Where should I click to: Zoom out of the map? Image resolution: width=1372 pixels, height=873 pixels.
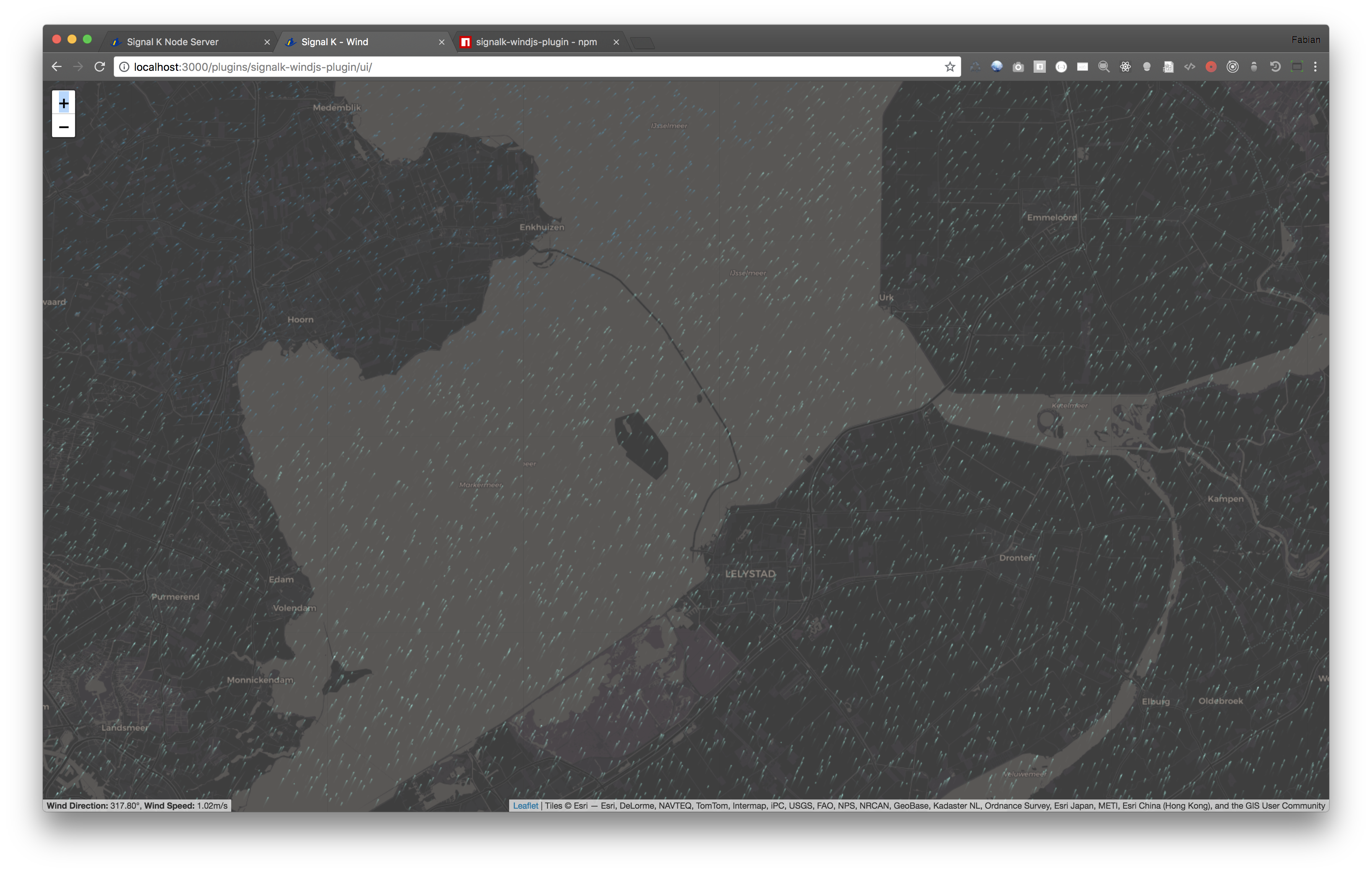pos(63,126)
